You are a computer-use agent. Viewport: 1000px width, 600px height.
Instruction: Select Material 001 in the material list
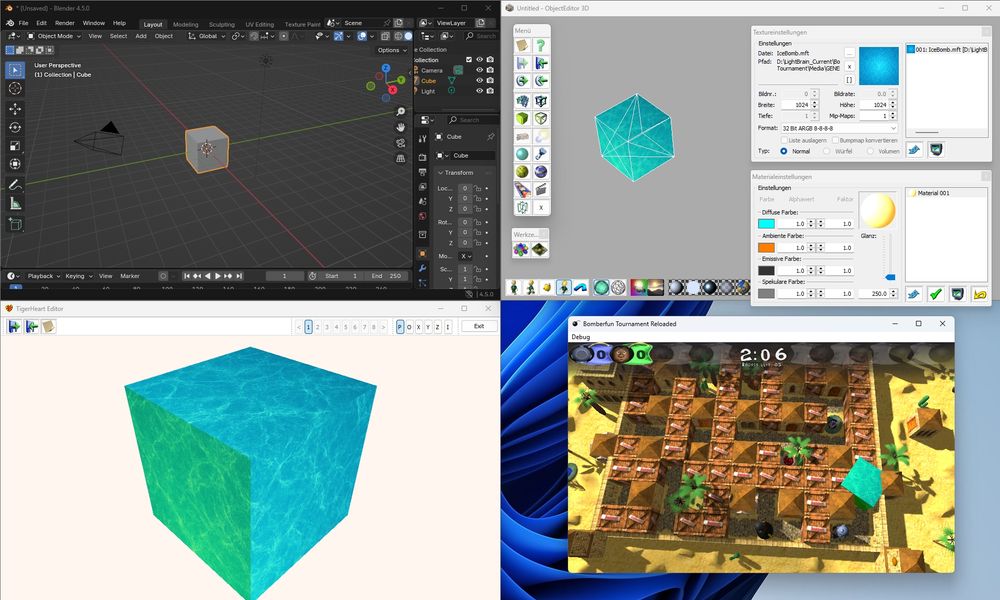[932, 193]
